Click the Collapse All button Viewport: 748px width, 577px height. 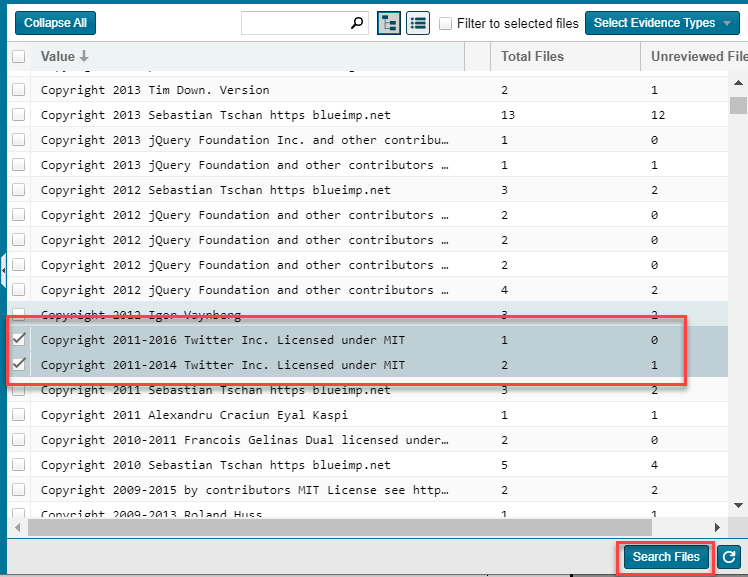click(56, 23)
